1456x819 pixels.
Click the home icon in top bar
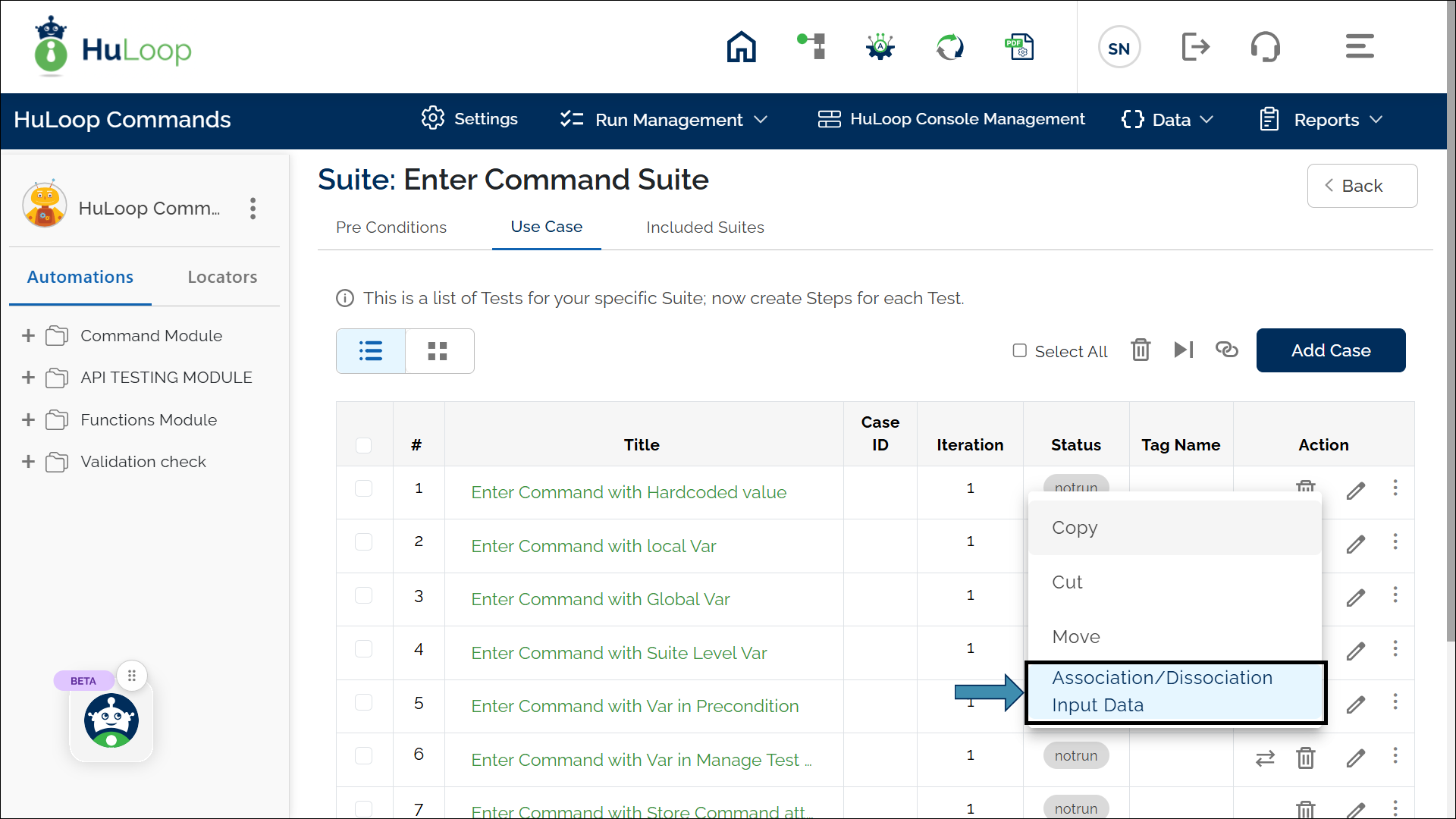pos(741,47)
